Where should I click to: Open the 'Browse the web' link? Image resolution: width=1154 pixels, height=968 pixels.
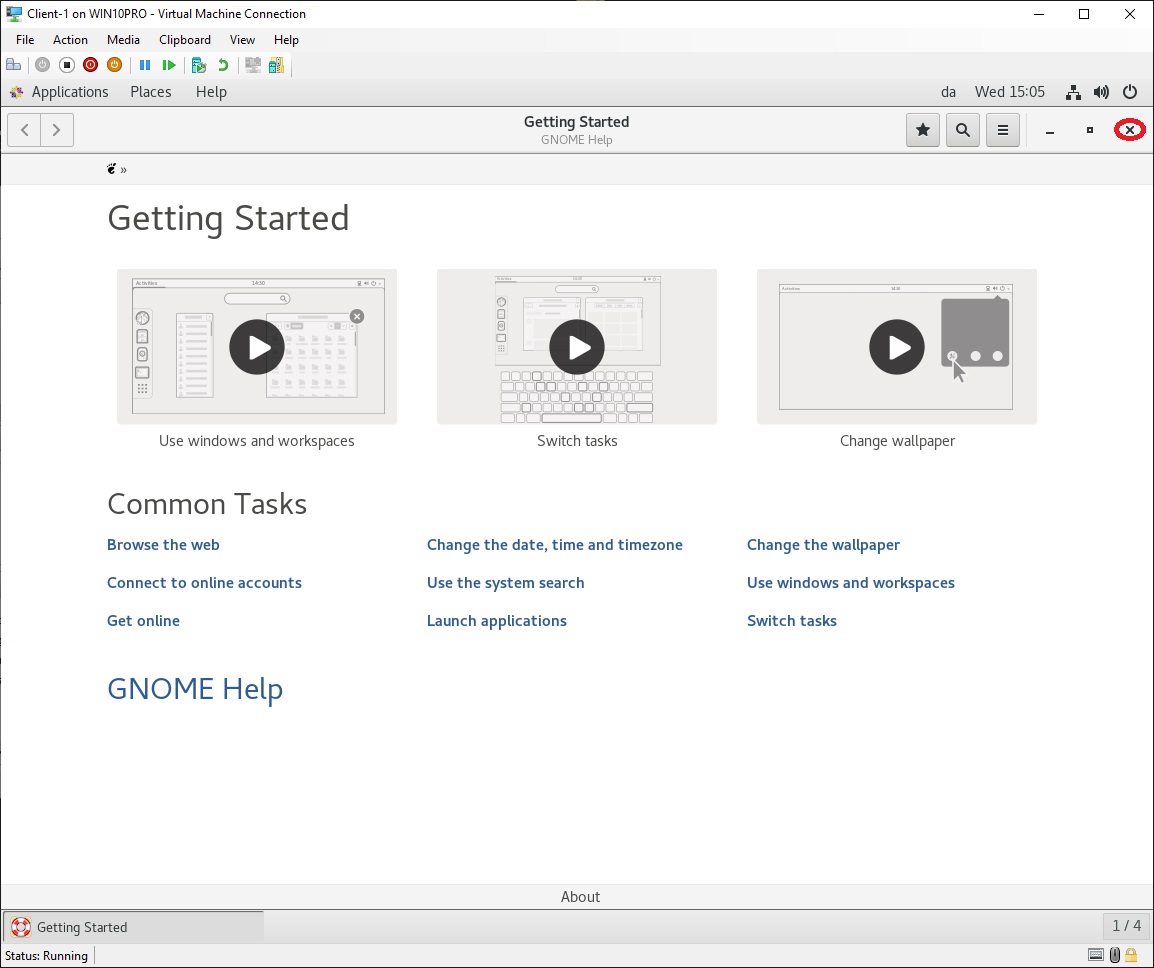(x=163, y=545)
